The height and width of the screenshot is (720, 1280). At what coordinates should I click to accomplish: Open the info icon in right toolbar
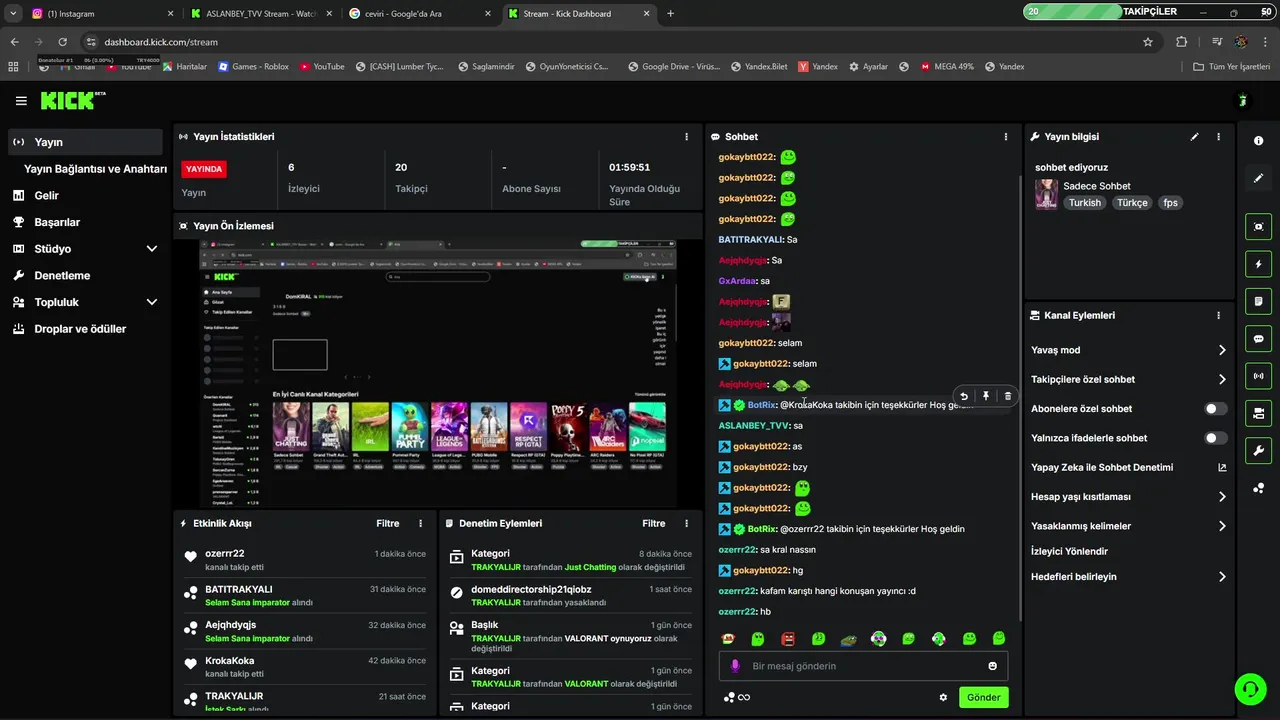pos(1258,141)
